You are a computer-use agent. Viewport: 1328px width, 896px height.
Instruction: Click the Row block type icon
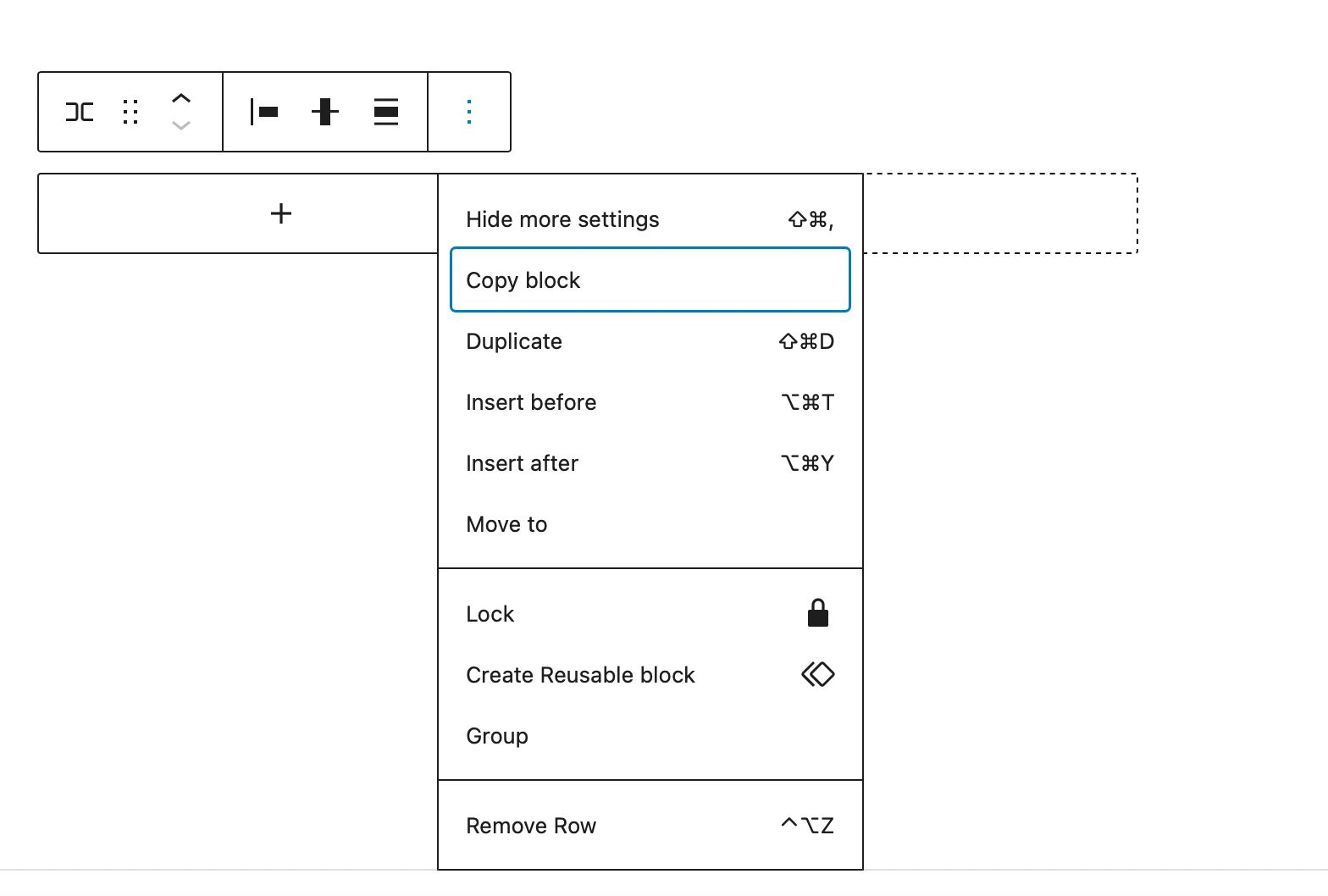[80, 112]
